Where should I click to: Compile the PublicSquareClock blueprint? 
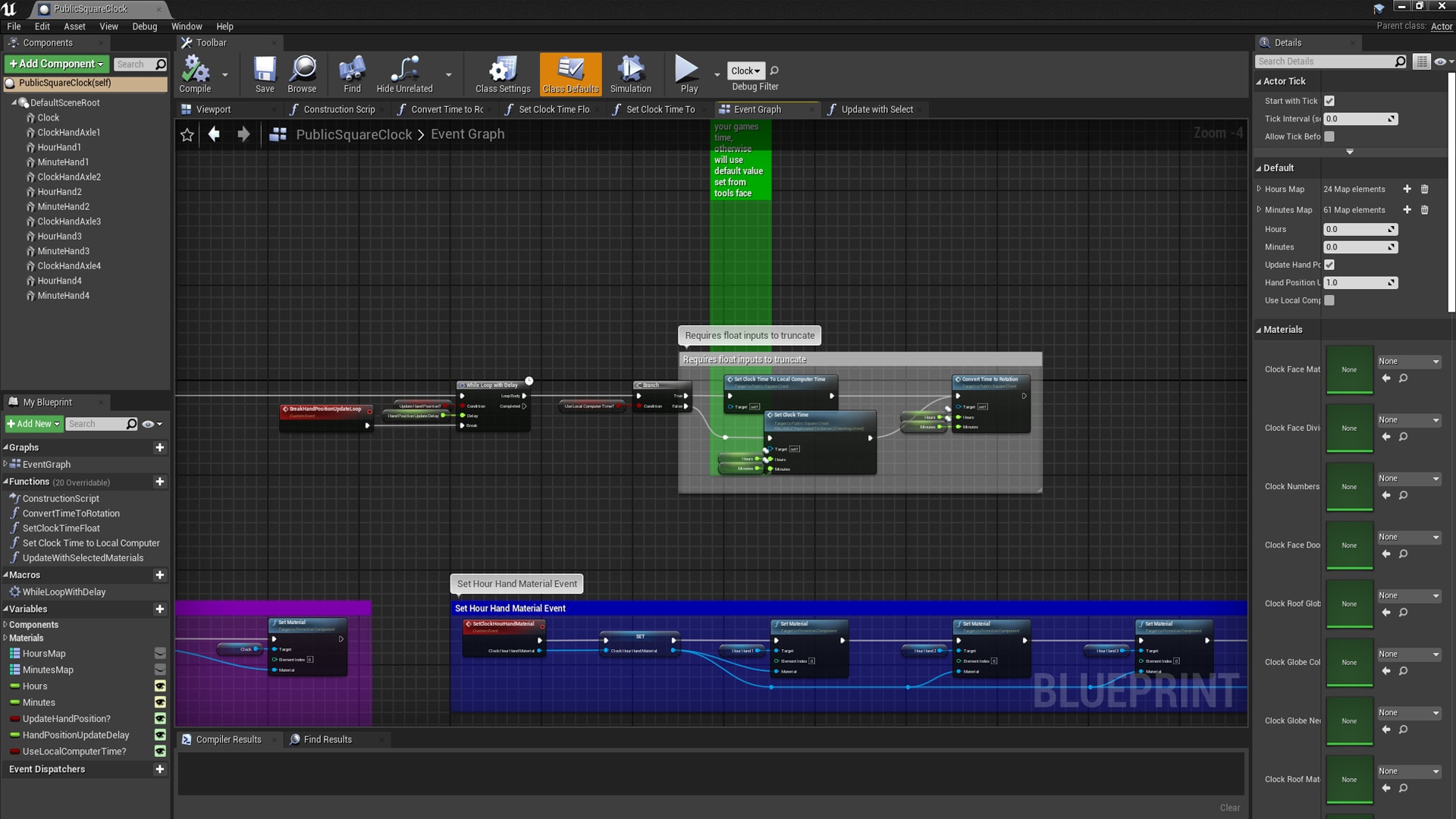point(196,74)
